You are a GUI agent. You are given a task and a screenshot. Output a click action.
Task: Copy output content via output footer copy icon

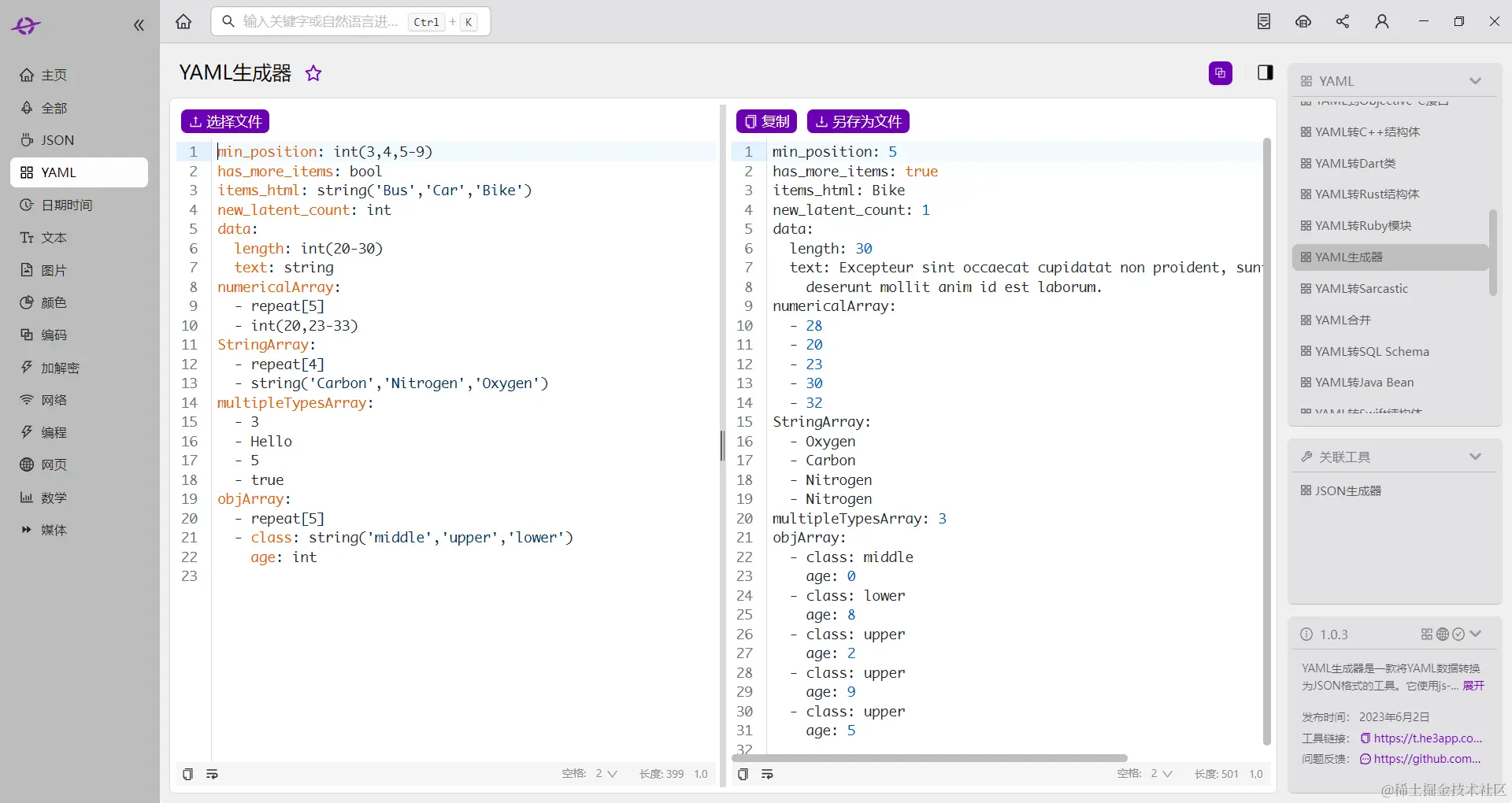pyautogui.click(x=743, y=774)
